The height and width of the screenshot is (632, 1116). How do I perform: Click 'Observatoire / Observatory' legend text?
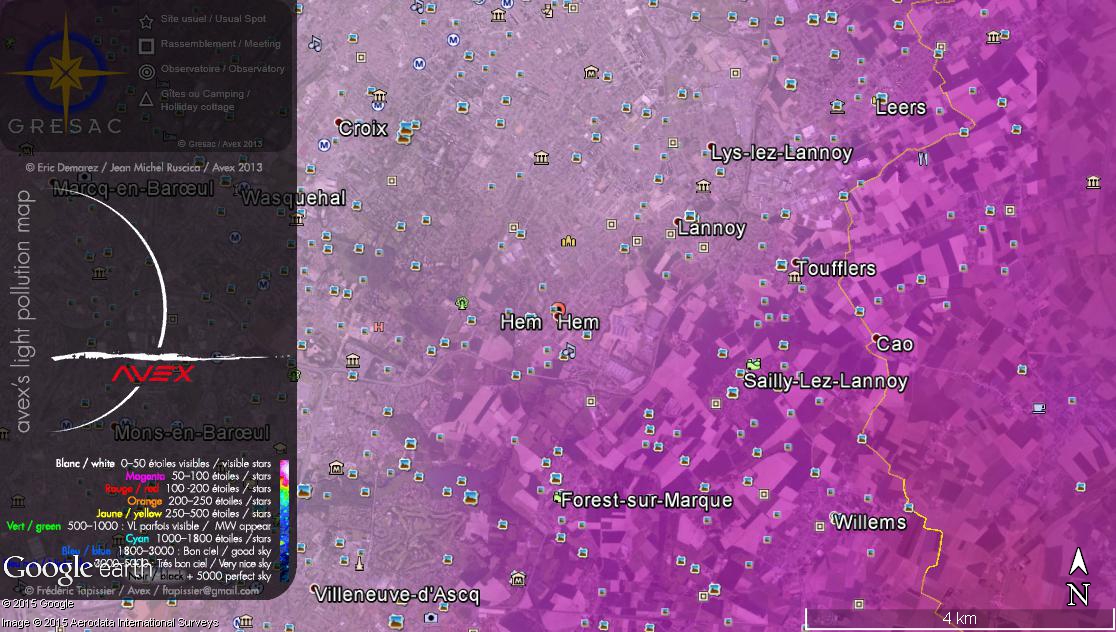(223, 69)
